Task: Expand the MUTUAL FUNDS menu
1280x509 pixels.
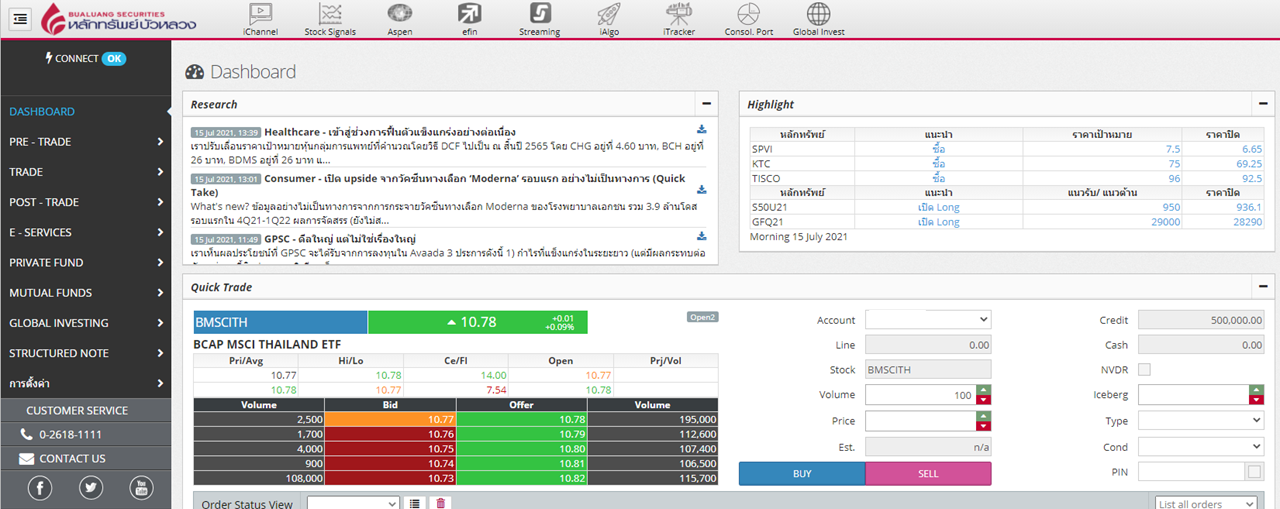Action: tap(85, 293)
